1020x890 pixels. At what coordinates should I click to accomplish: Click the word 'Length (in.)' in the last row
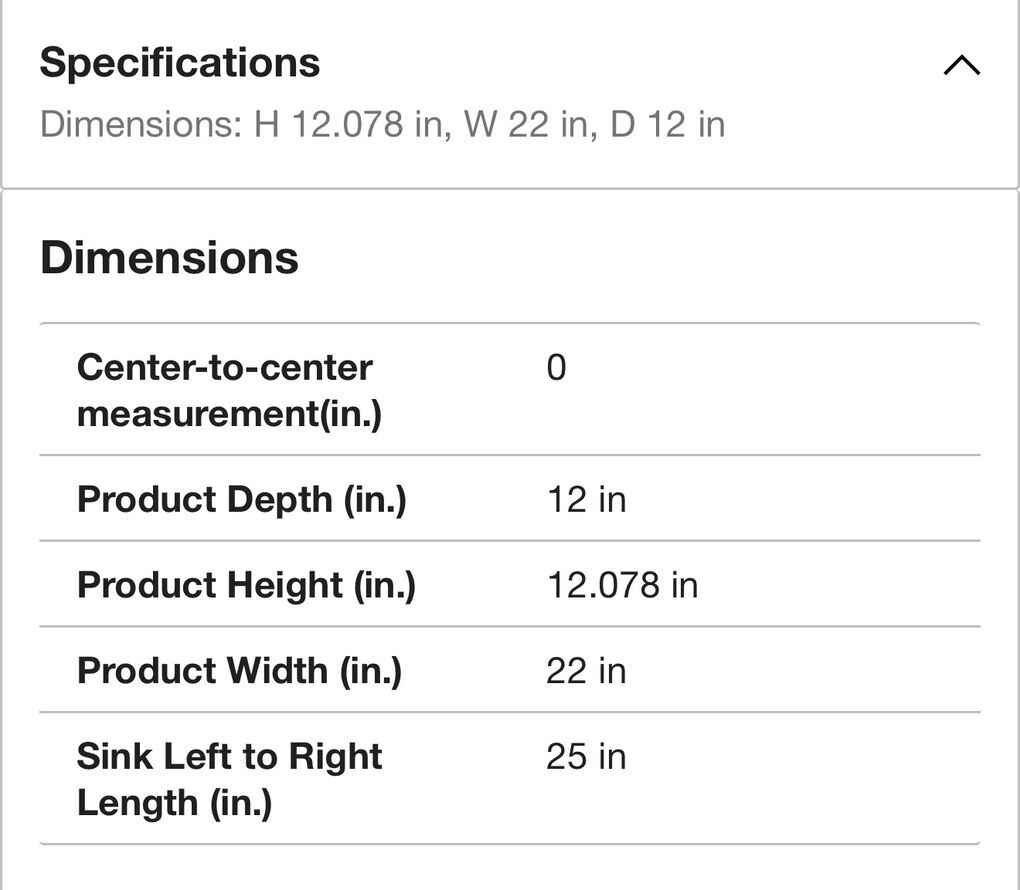point(174,803)
